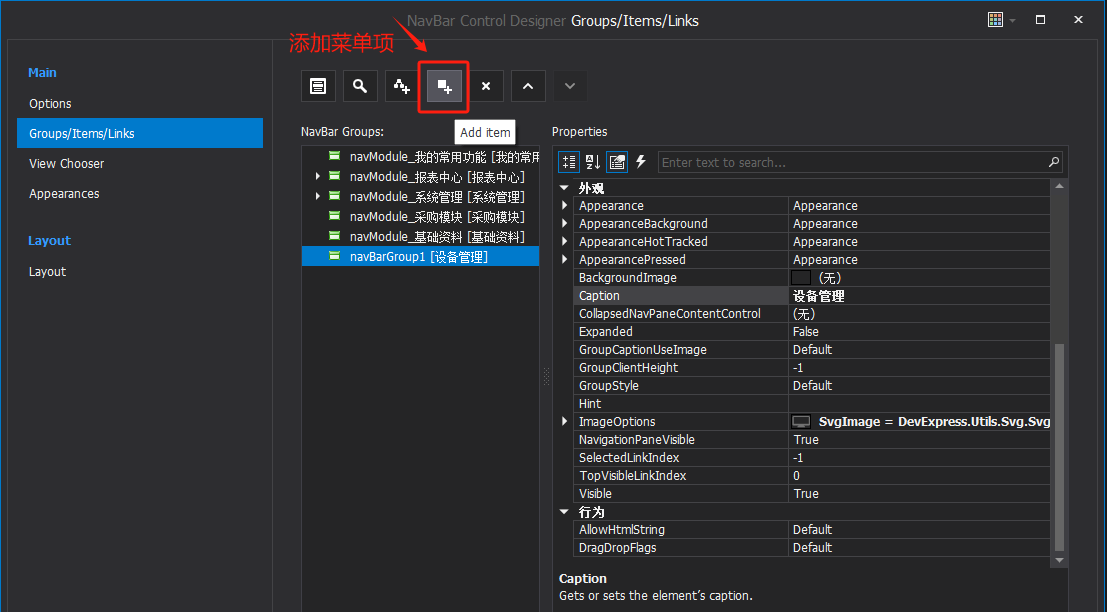Expand navModule_系统管理 tree node
Image resolution: width=1107 pixels, height=612 pixels.
(x=318, y=196)
